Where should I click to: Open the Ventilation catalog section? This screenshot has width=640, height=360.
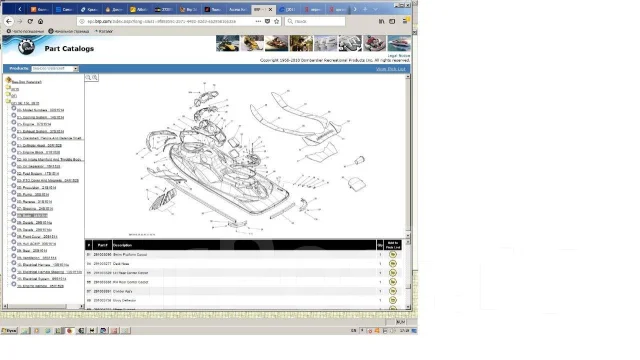pos(37,258)
